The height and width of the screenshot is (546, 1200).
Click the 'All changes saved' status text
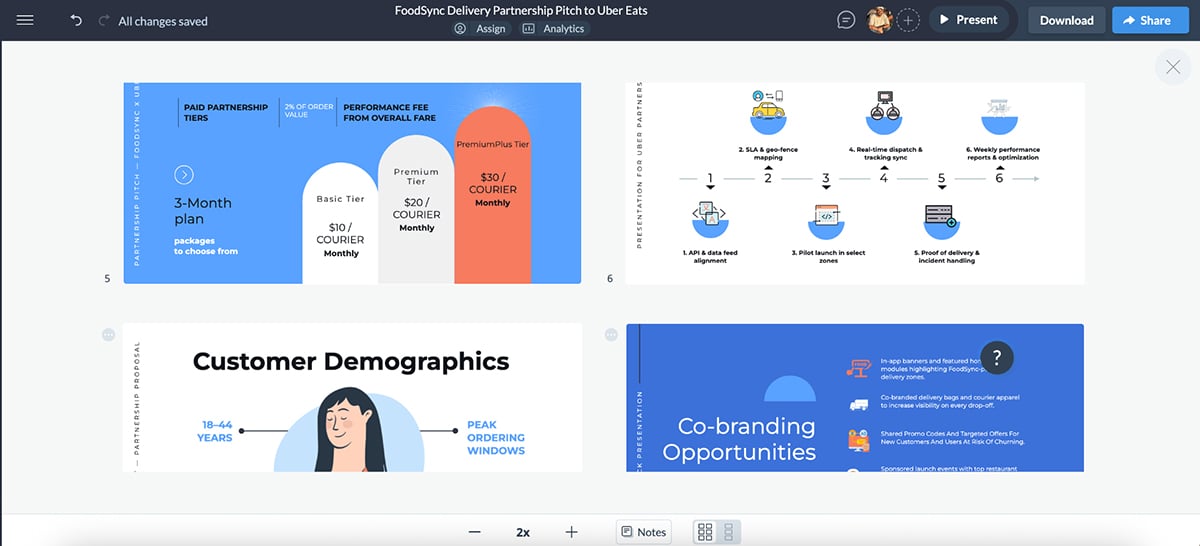pos(163,20)
